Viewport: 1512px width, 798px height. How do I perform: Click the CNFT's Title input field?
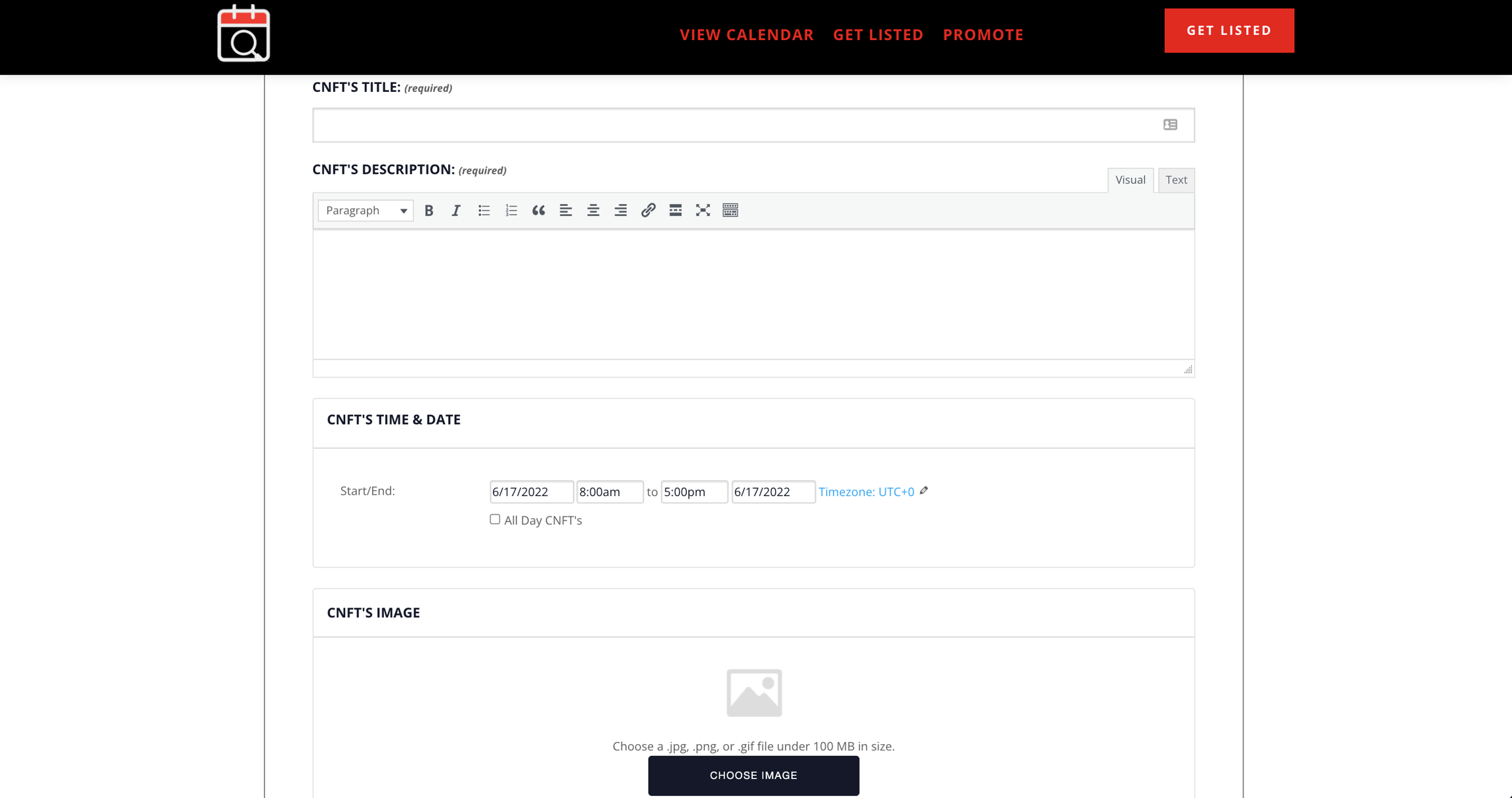point(735,125)
